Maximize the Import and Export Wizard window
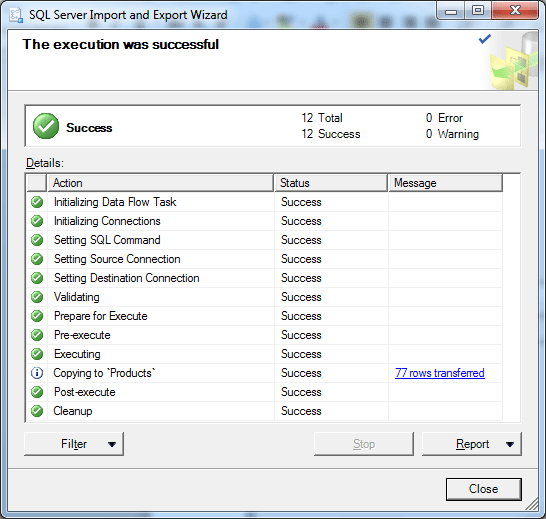Viewport: 546px width, 519px height. [478, 11]
